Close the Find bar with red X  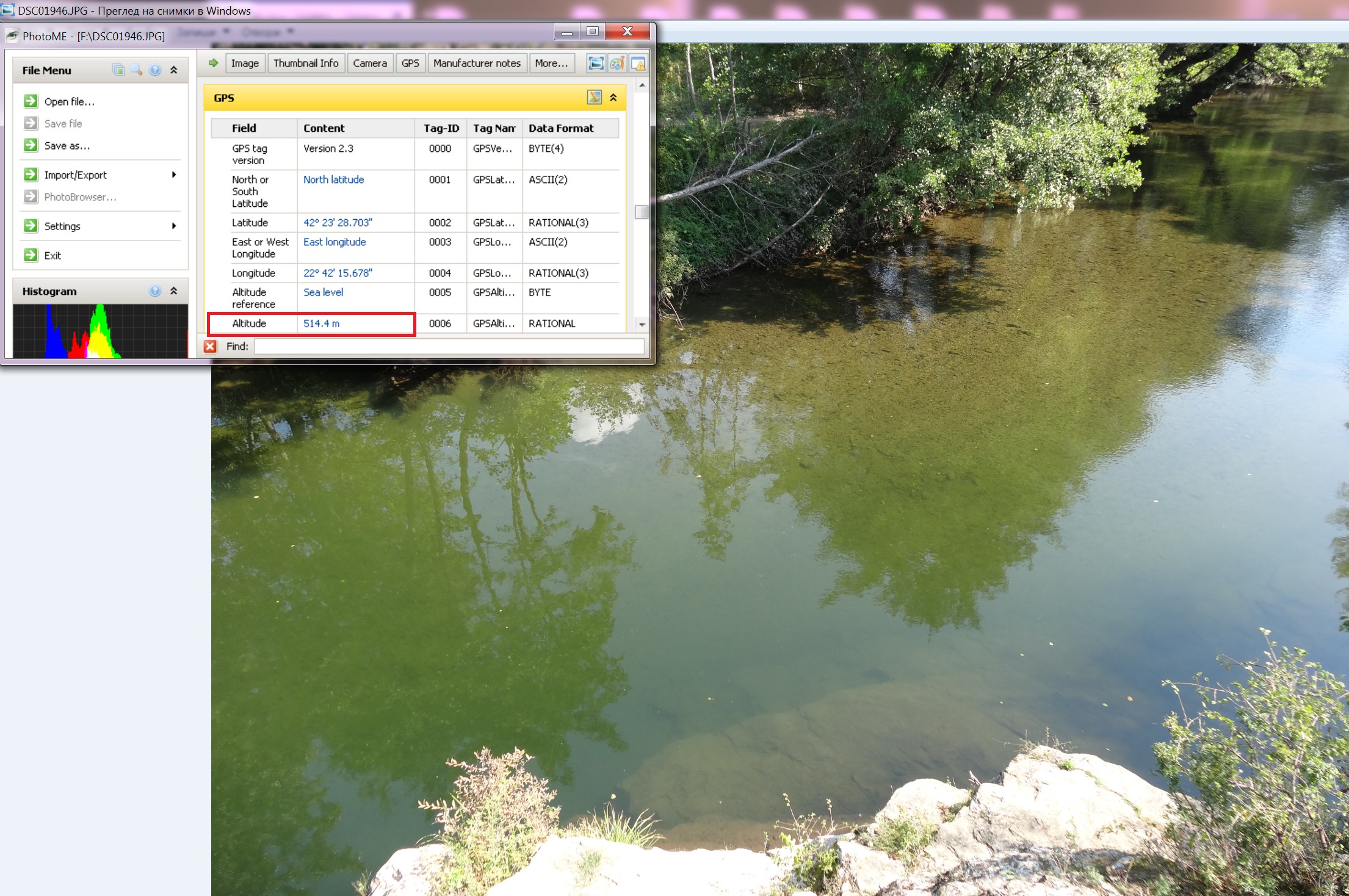[211, 347]
